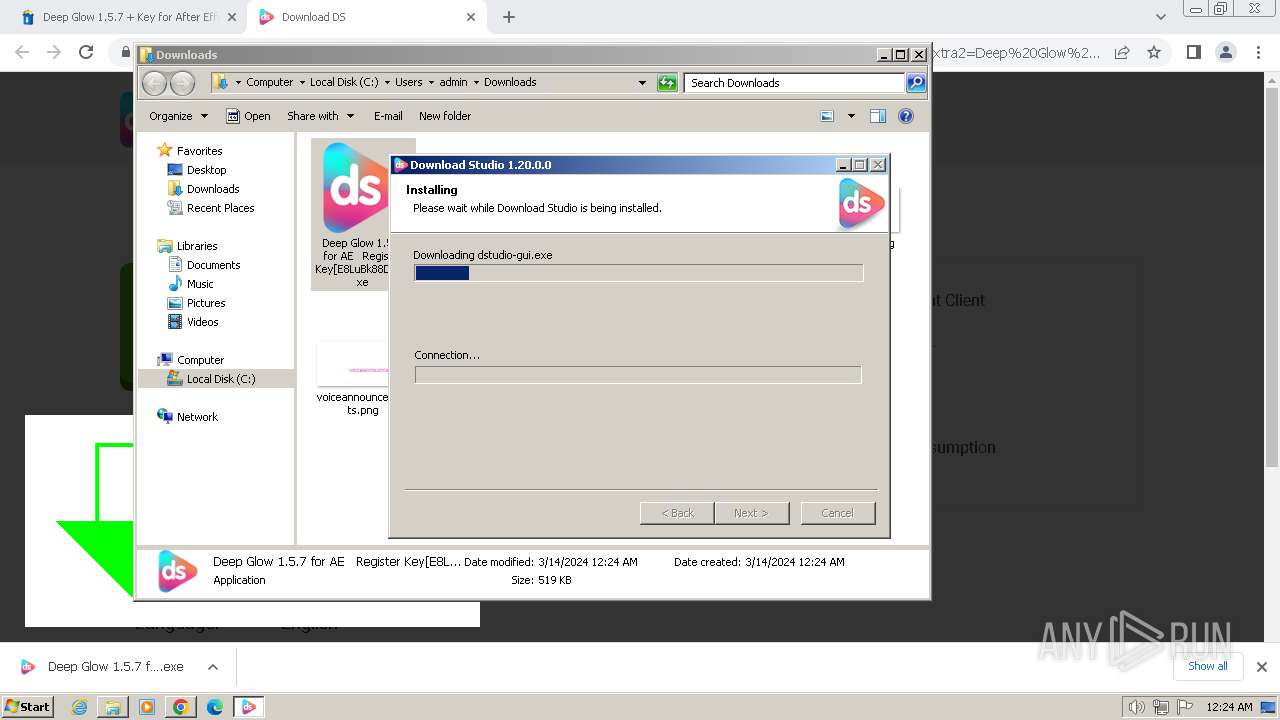Viewport: 1280px width, 720px height.
Task: Click admin in the address breadcrumb
Action: click(x=453, y=82)
